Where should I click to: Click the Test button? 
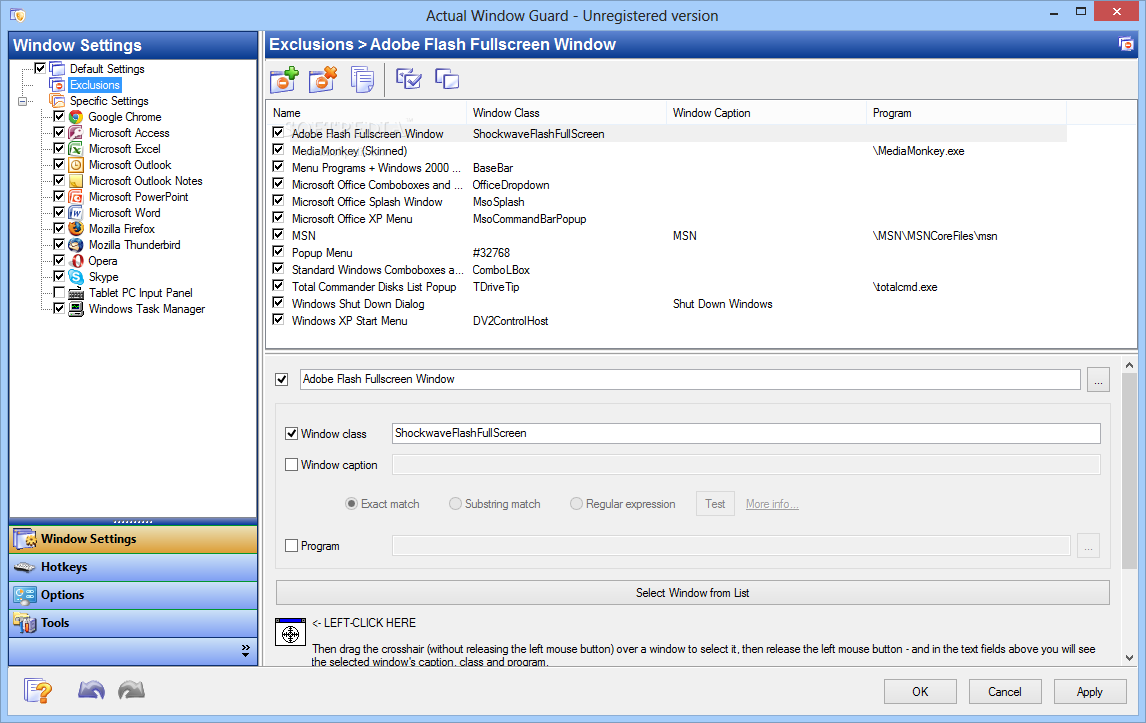[715, 504]
